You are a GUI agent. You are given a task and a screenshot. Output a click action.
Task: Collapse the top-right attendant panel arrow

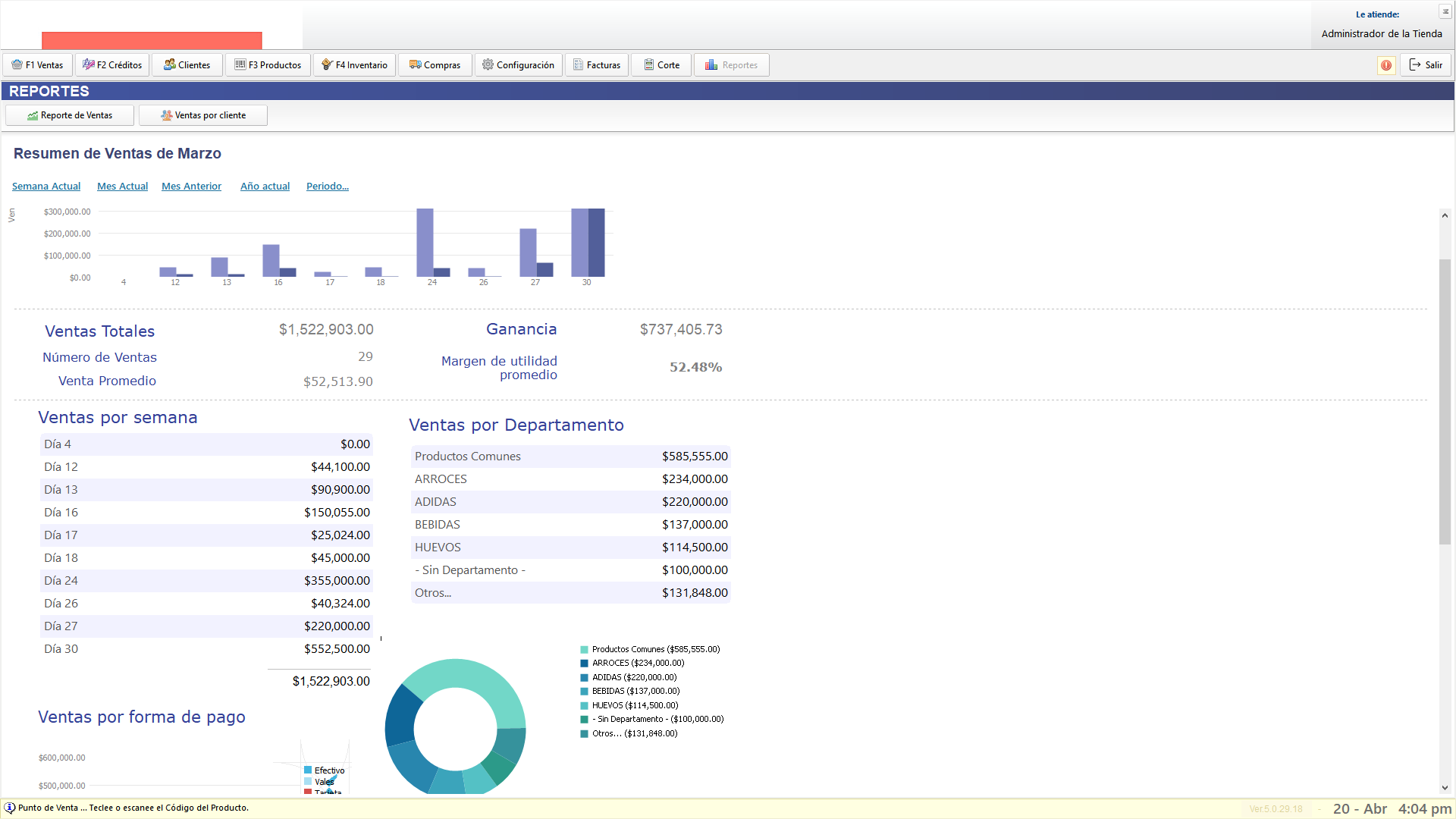point(1445,12)
